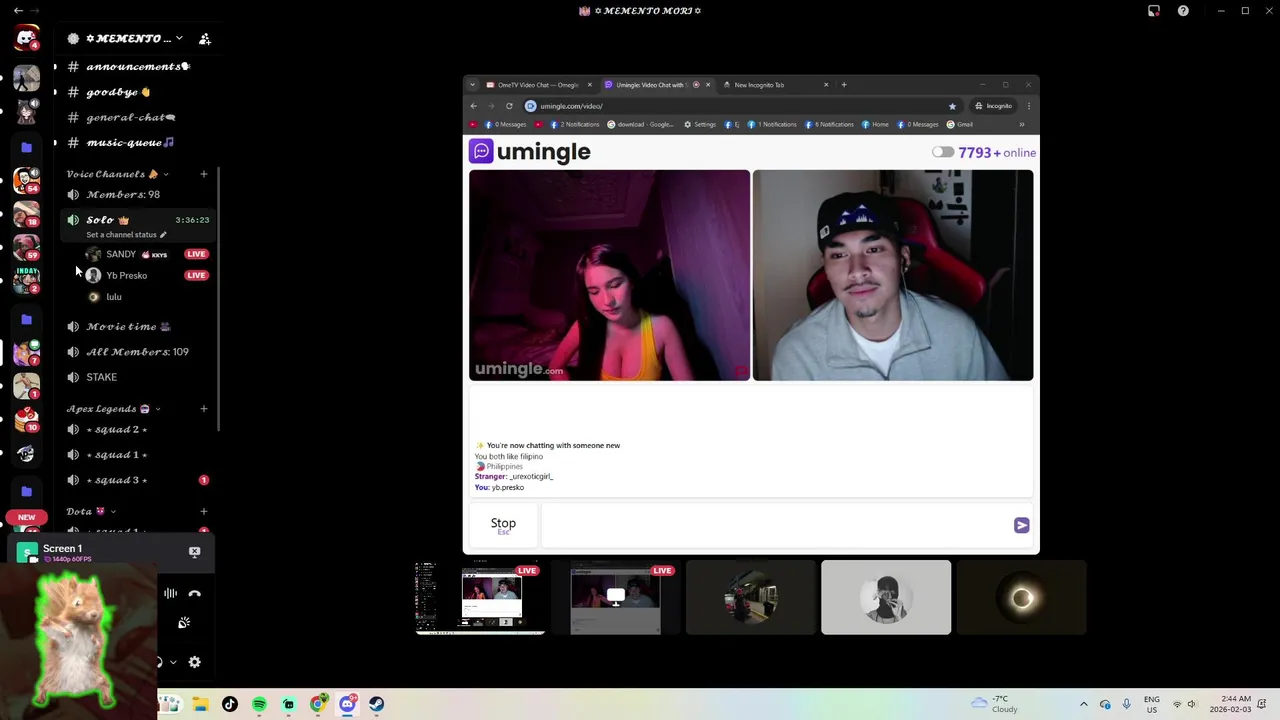Send message arrow in Umingle chat

[1021, 525]
